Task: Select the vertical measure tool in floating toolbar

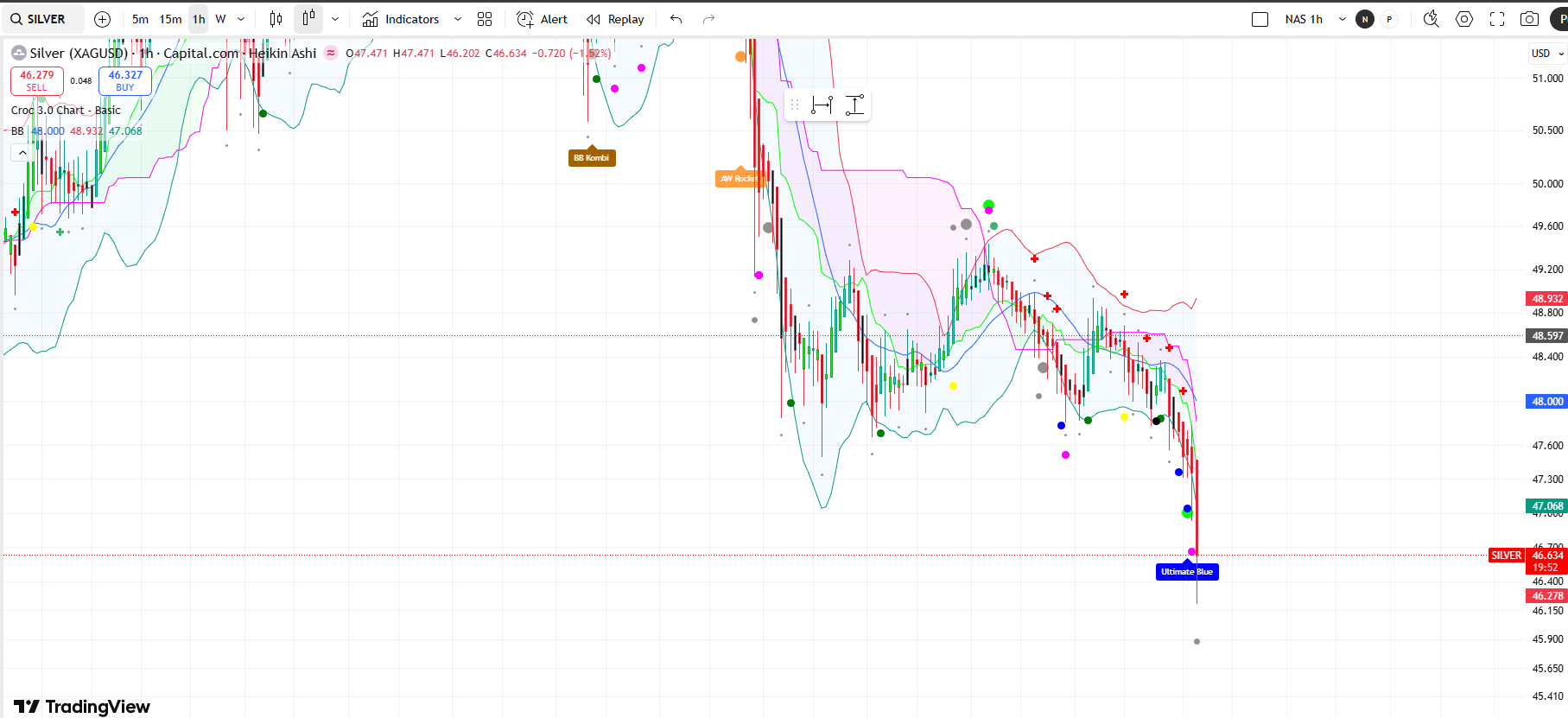Action: [x=854, y=105]
